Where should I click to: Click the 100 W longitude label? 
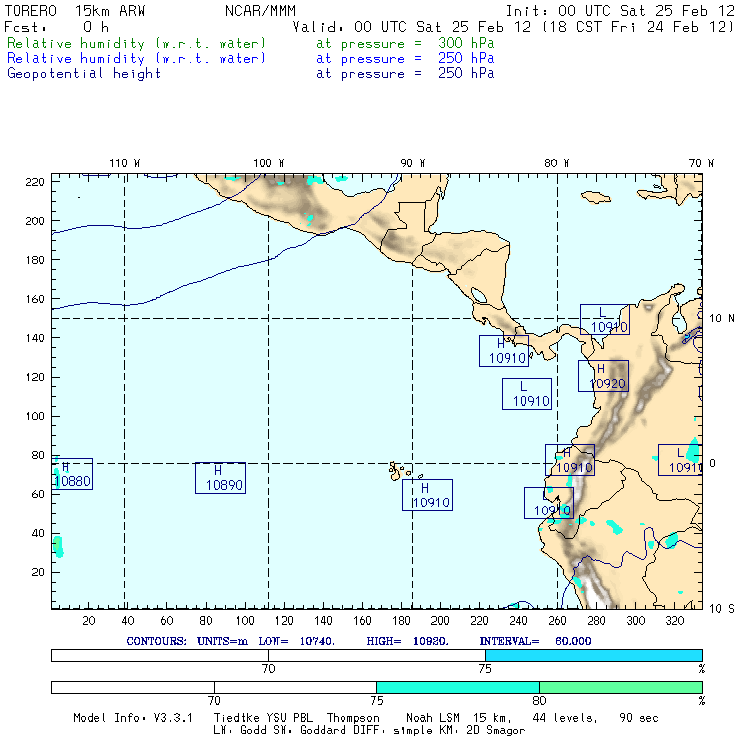[269, 163]
